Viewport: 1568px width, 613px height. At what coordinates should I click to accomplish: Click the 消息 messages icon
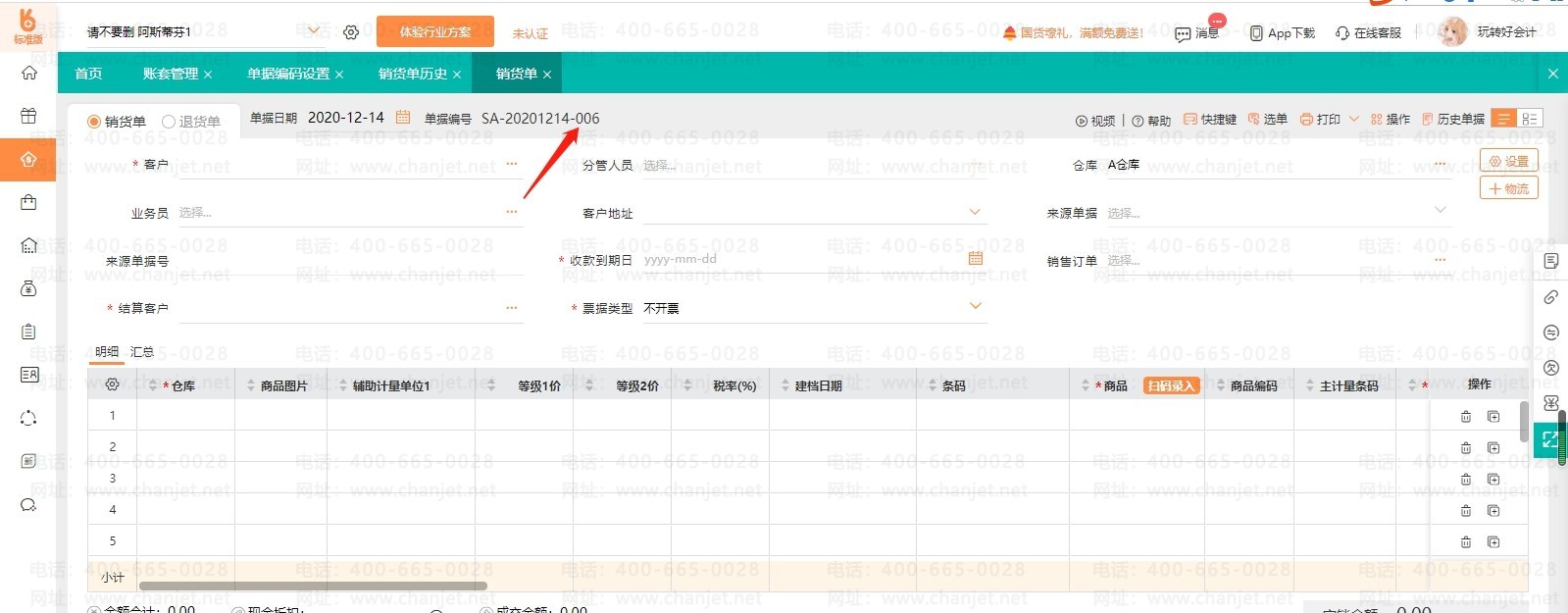[1183, 33]
